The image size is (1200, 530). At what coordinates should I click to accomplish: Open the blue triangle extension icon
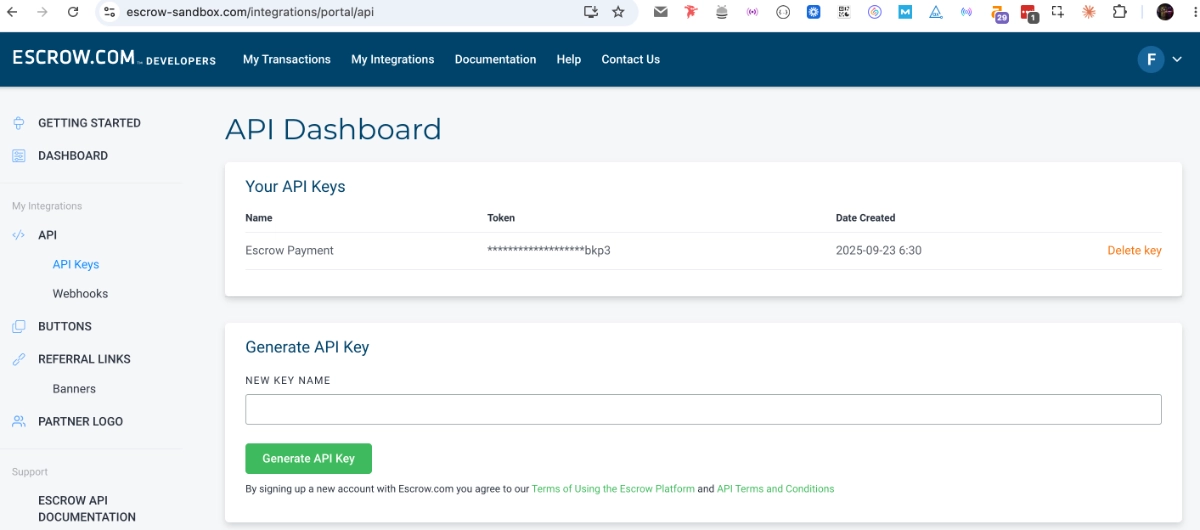(936, 12)
